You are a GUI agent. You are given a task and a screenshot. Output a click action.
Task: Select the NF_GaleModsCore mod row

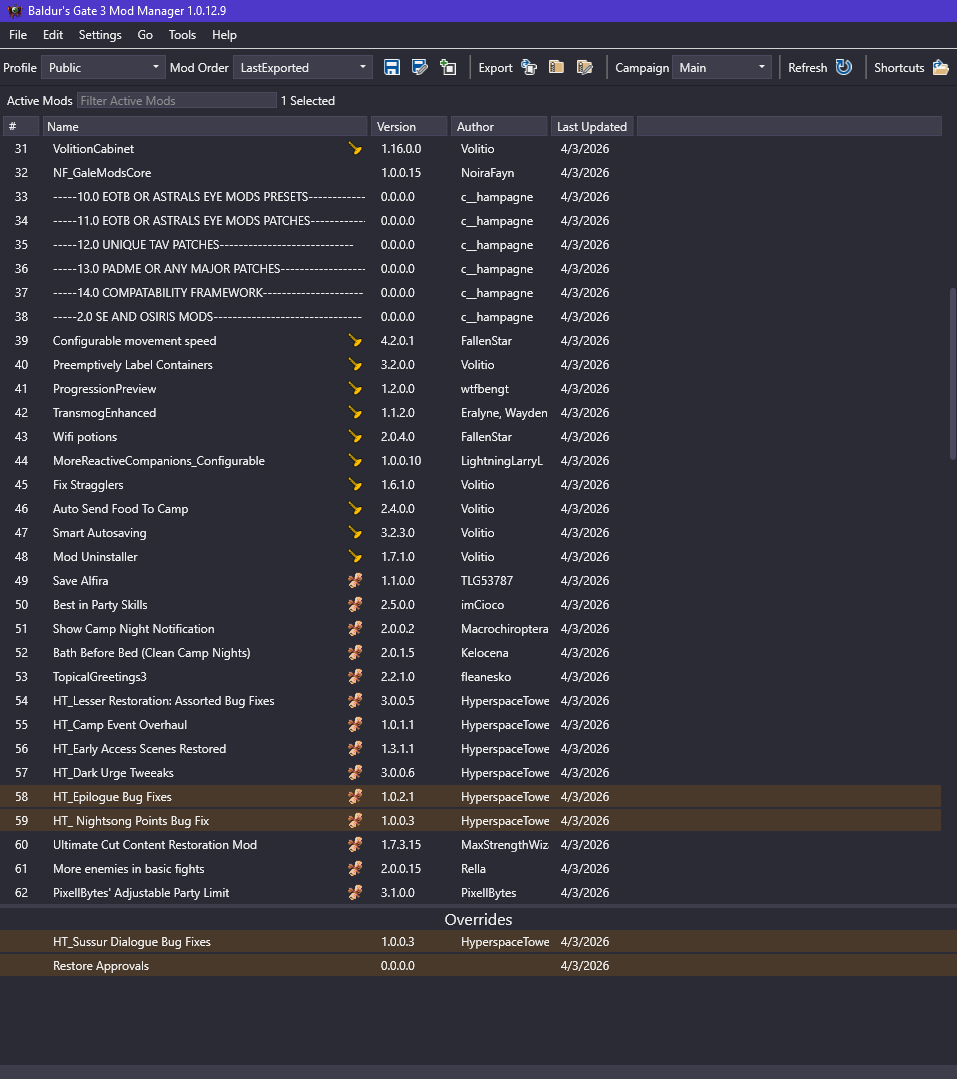point(471,173)
